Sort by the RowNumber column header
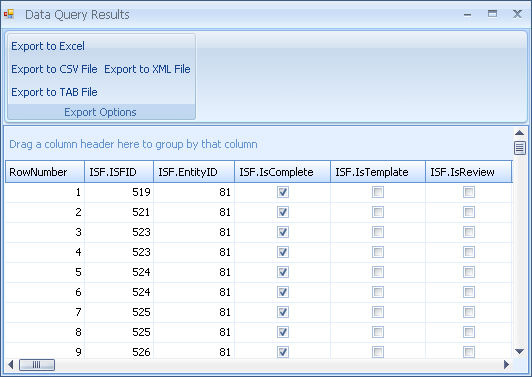Image resolution: width=532 pixels, height=377 pixels. click(45, 172)
